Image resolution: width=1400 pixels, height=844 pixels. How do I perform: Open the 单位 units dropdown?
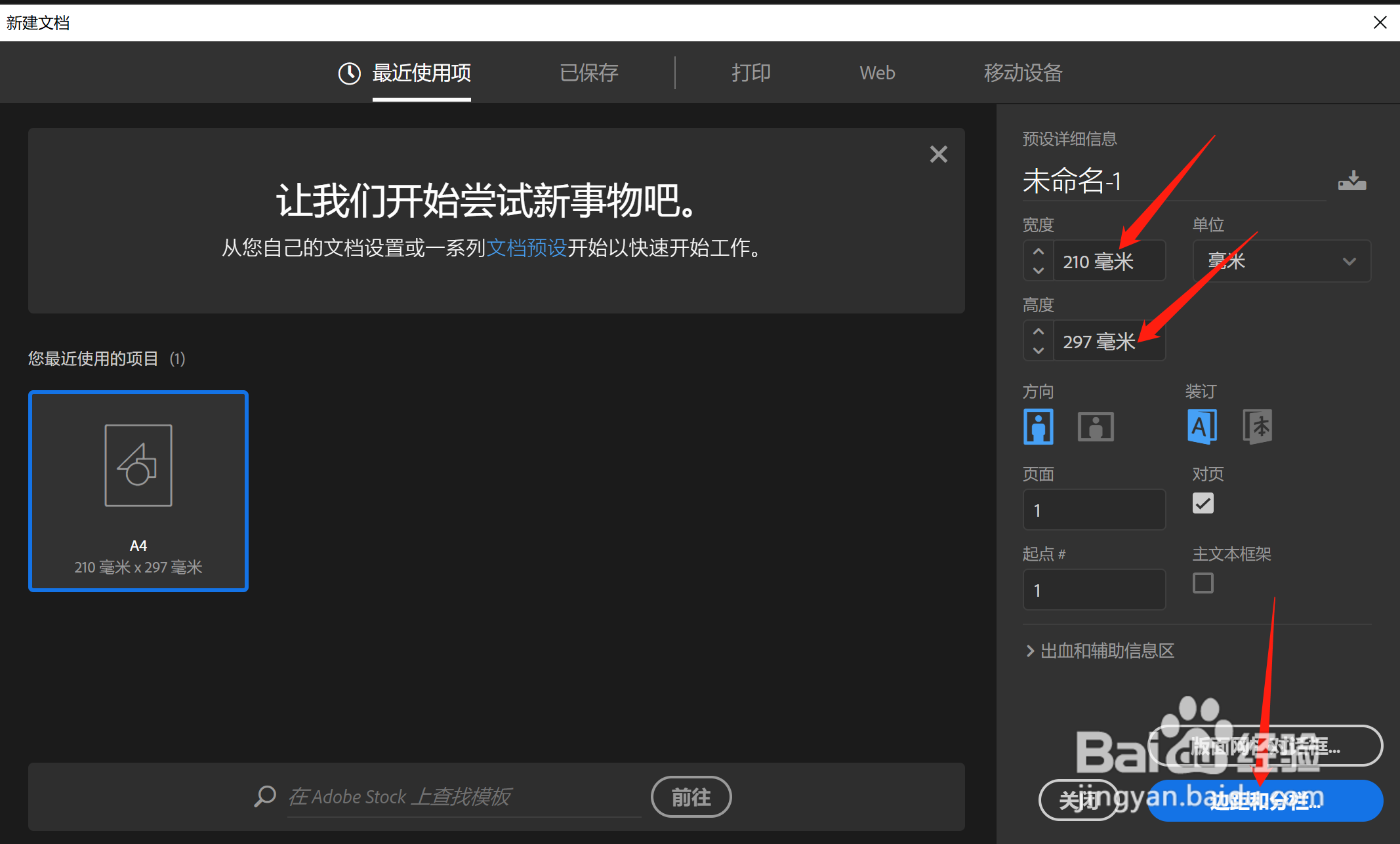point(1282,261)
